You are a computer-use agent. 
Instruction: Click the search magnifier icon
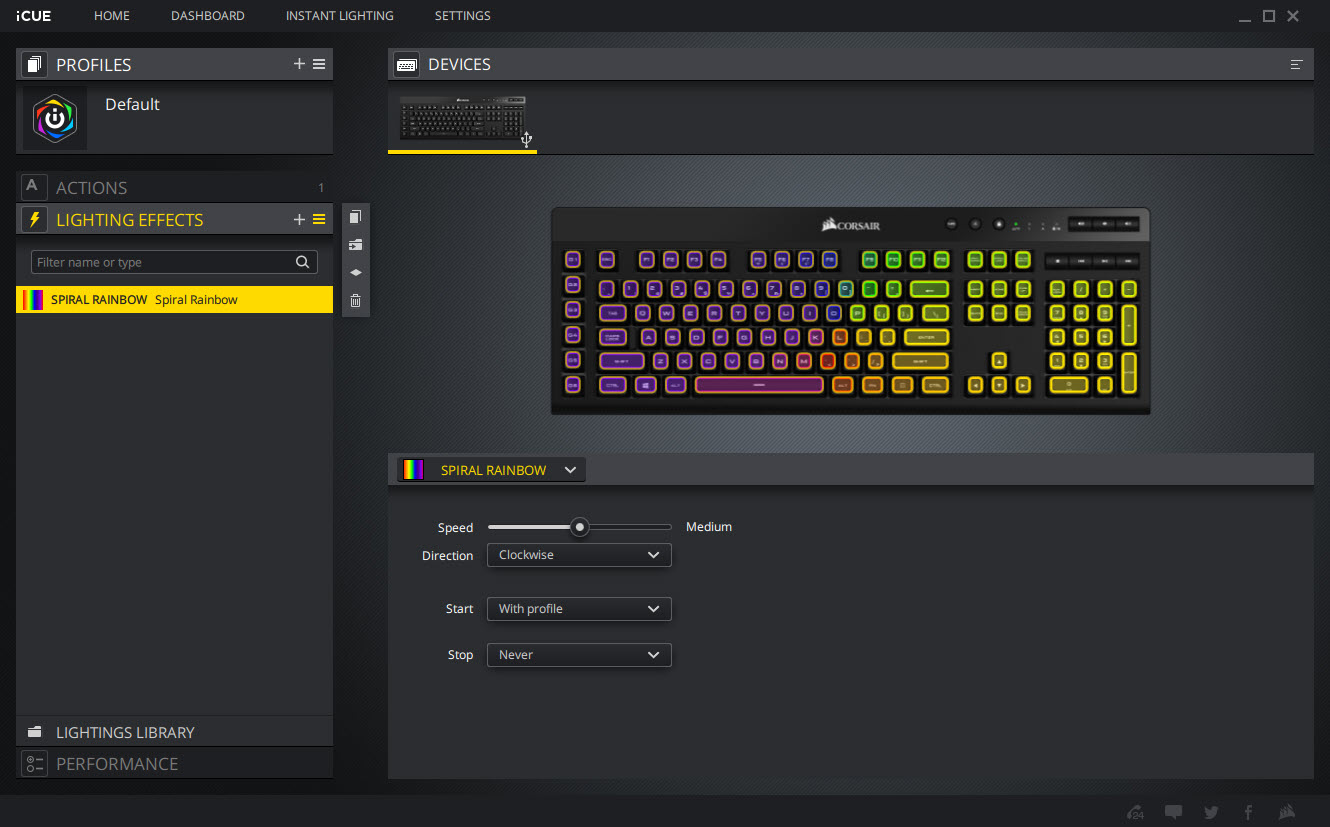pos(302,262)
